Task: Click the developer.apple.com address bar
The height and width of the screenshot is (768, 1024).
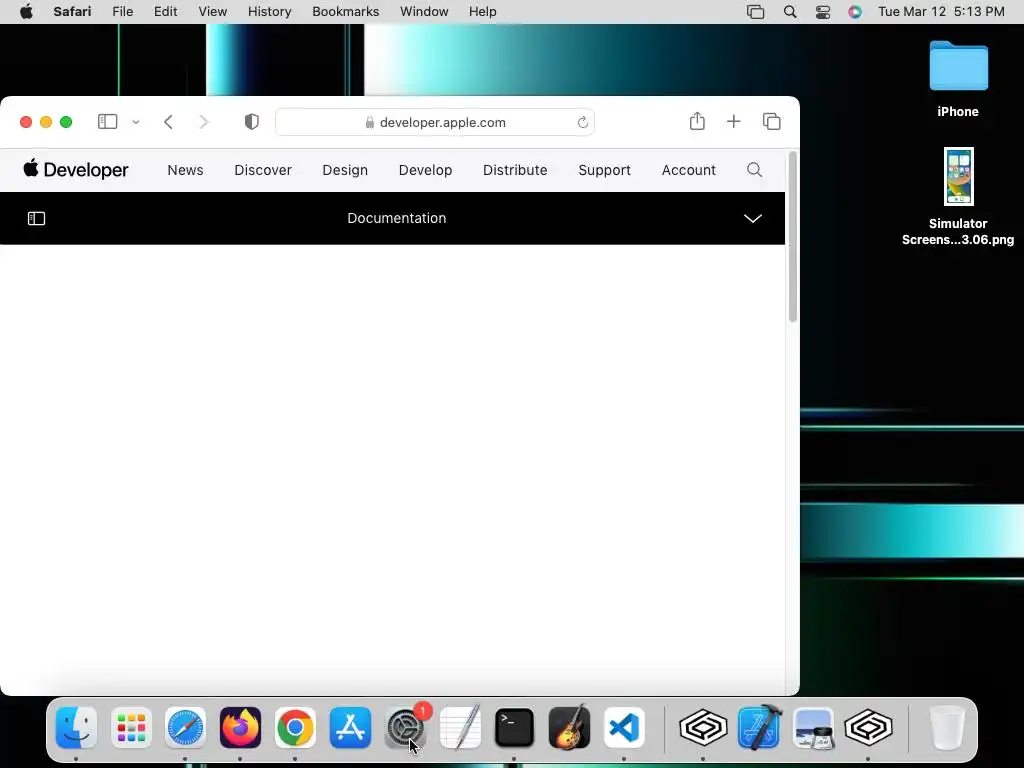Action: (435, 122)
